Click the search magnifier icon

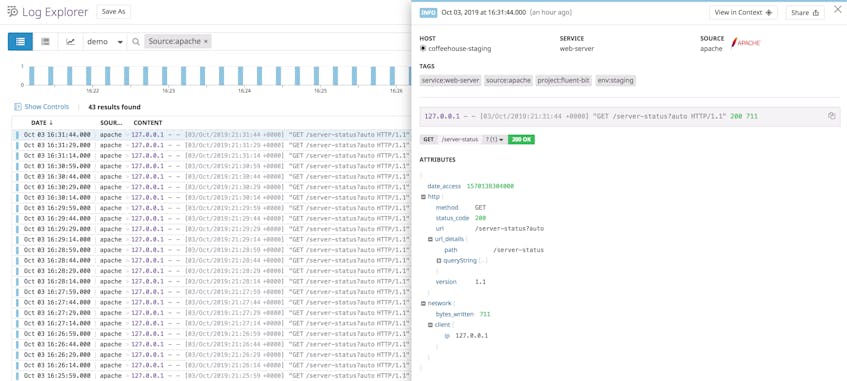click(x=136, y=42)
